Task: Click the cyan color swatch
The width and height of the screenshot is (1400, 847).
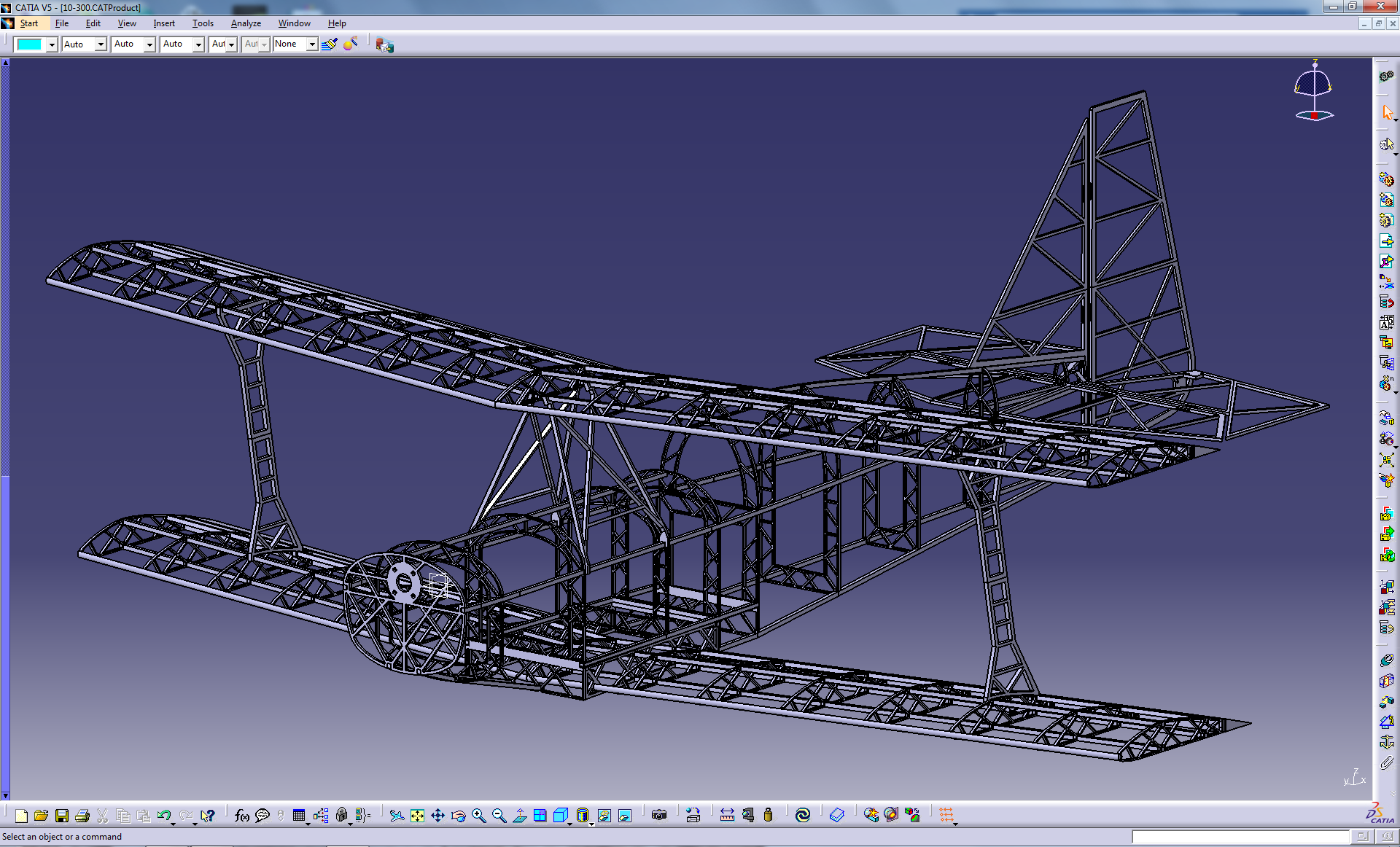Action: [29, 44]
